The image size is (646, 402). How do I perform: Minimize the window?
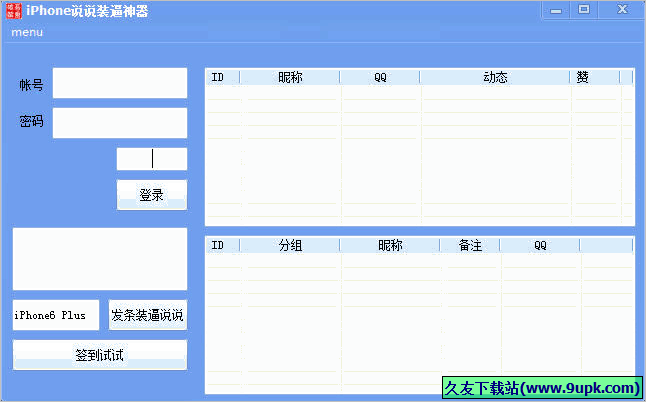click(x=556, y=10)
